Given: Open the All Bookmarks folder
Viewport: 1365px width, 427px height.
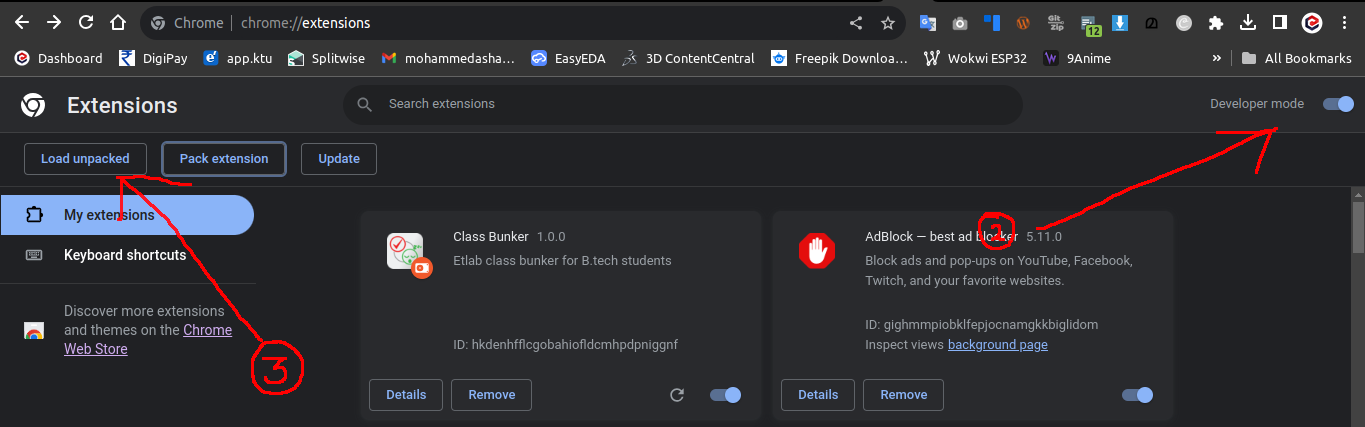Looking at the screenshot, I should pos(1296,58).
